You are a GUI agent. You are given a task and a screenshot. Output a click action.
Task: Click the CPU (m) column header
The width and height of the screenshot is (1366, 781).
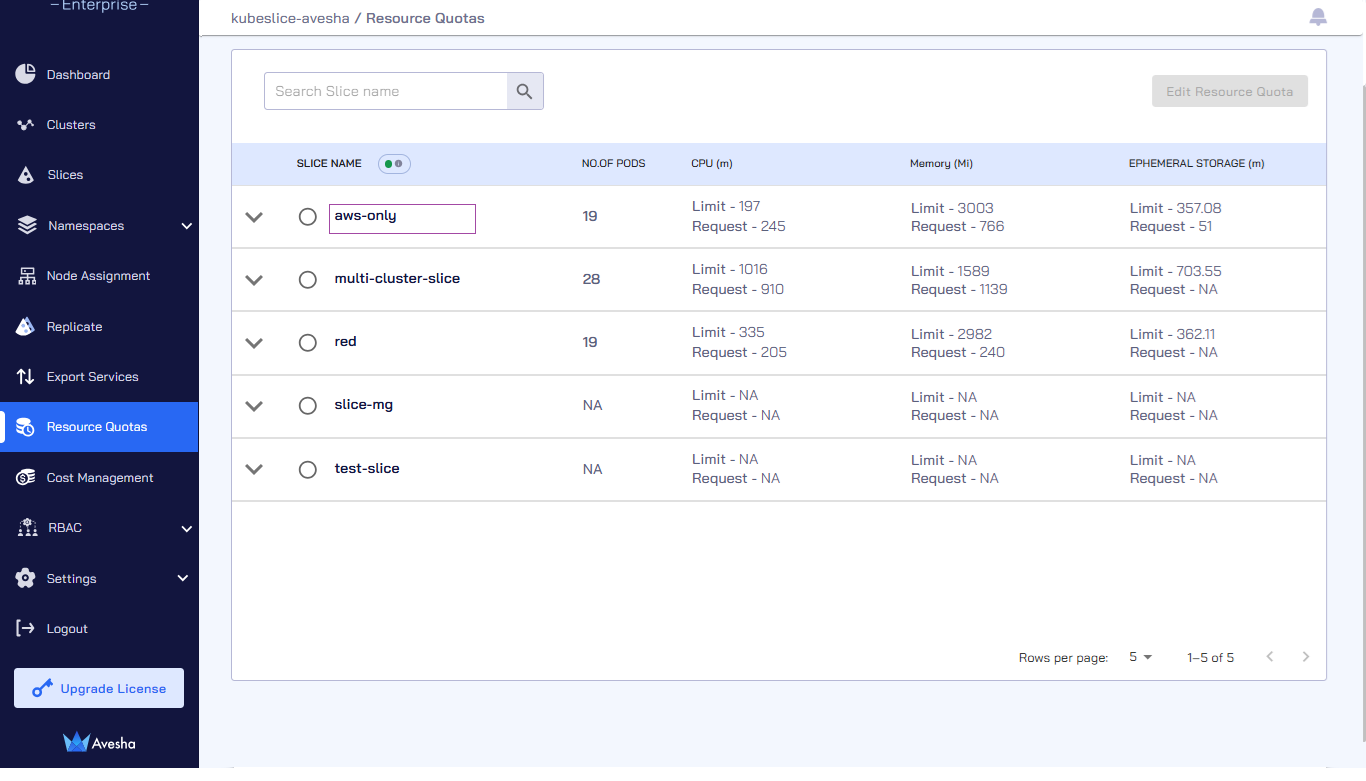tap(712, 163)
